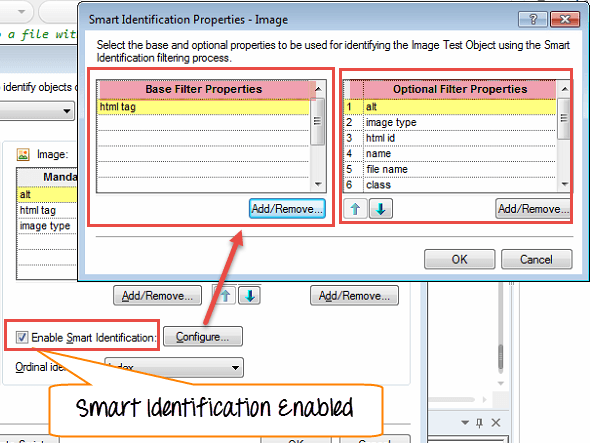This screenshot has height=443, width=590.
Task: Select html tag in Base Filter Properties
Action: [203, 107]
